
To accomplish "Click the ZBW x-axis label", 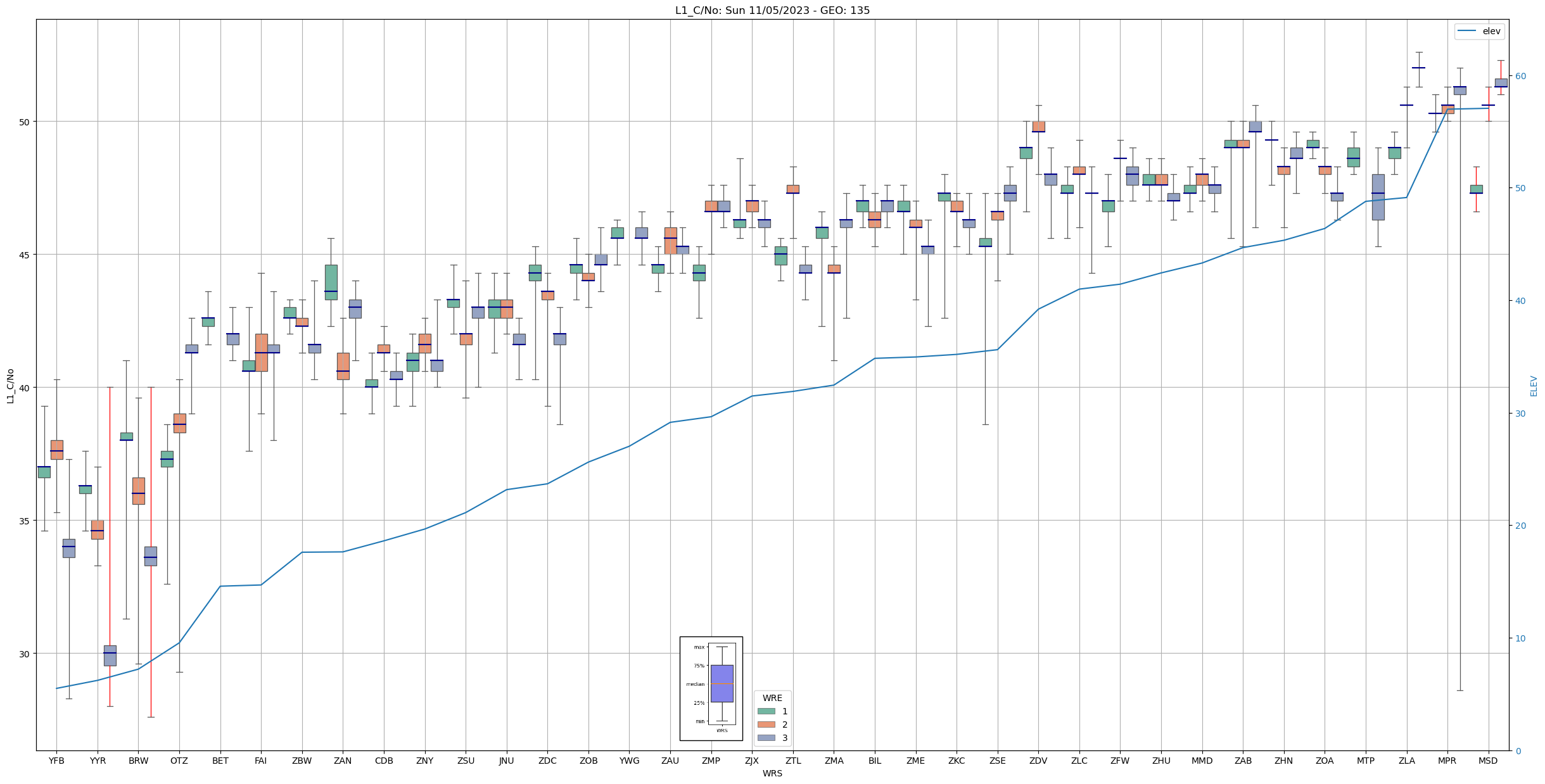I will 302,761.
